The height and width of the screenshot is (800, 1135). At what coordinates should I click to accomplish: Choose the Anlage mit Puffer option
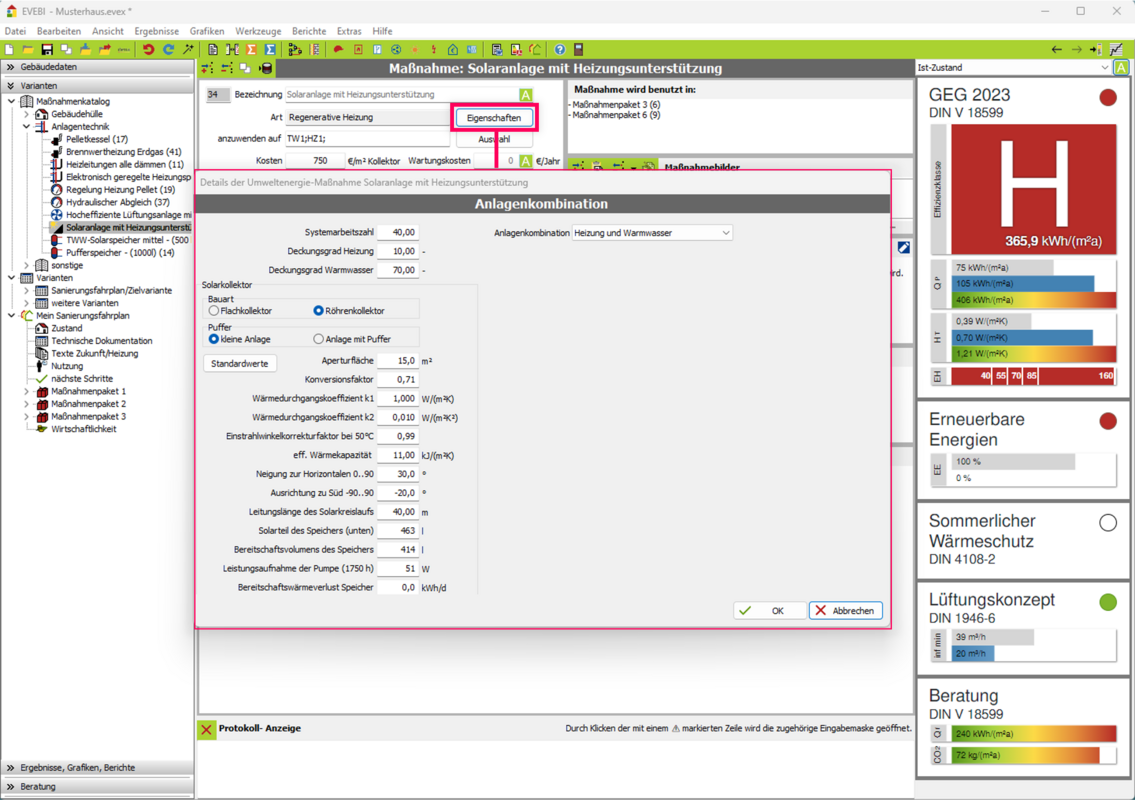coord(318,339)
